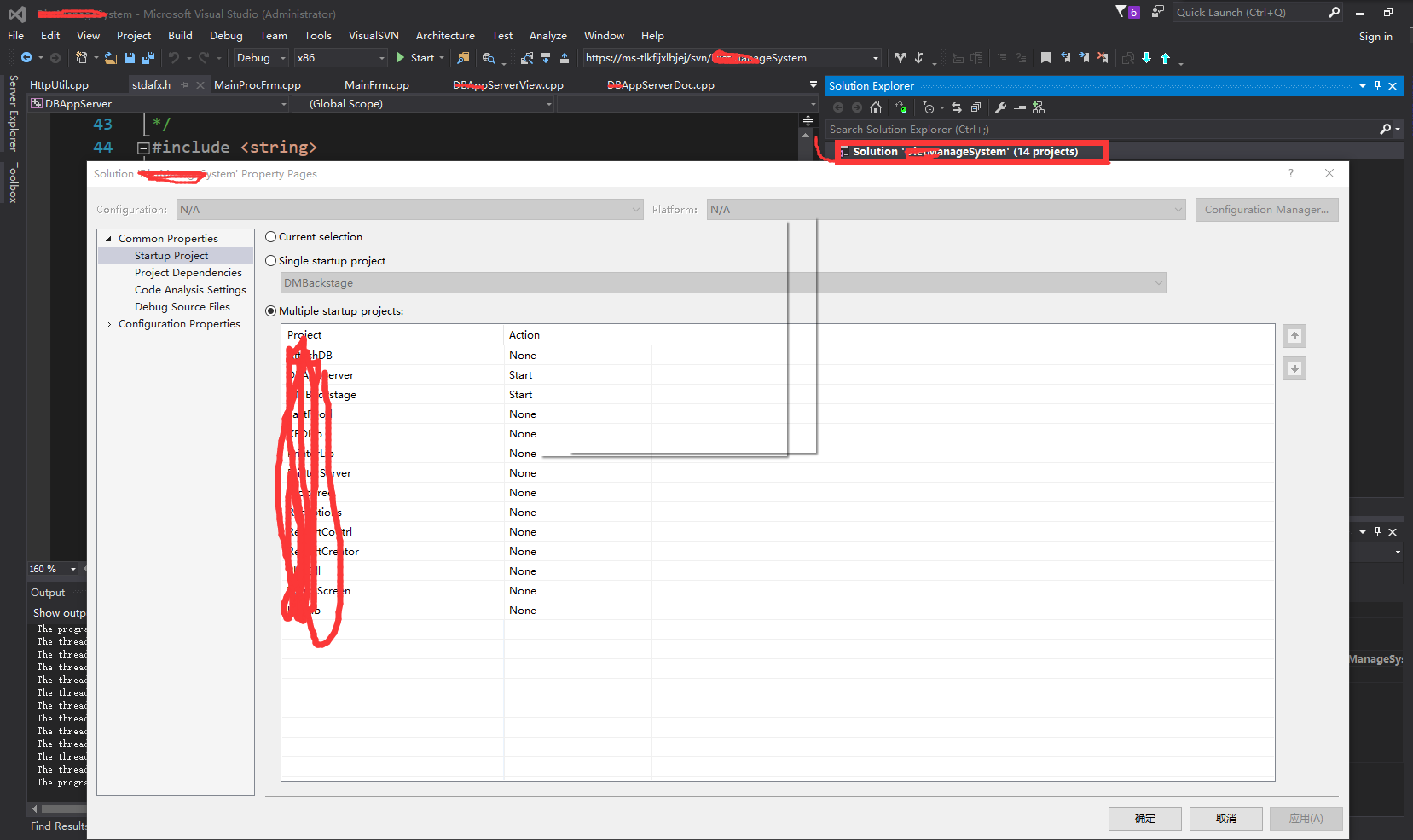
Task: Toggle pin on stdafx.h tab
Action: pos(185,85)
